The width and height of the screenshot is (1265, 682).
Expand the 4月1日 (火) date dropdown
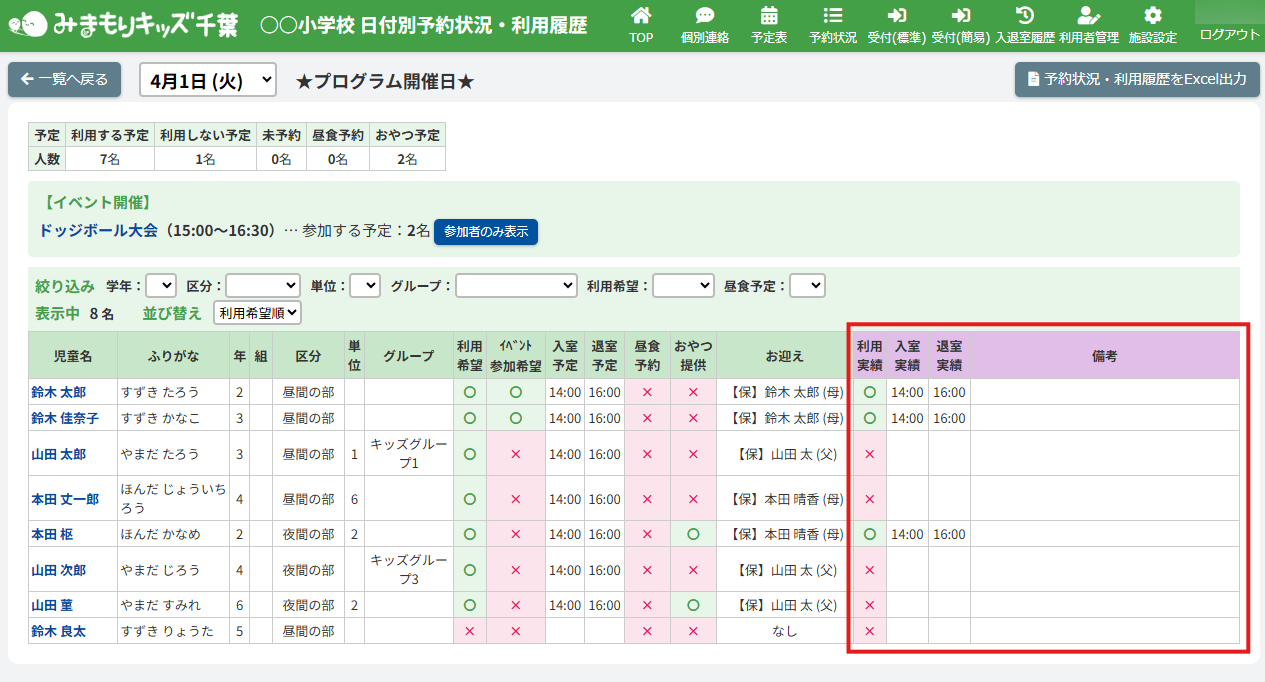tap(208, 80)
